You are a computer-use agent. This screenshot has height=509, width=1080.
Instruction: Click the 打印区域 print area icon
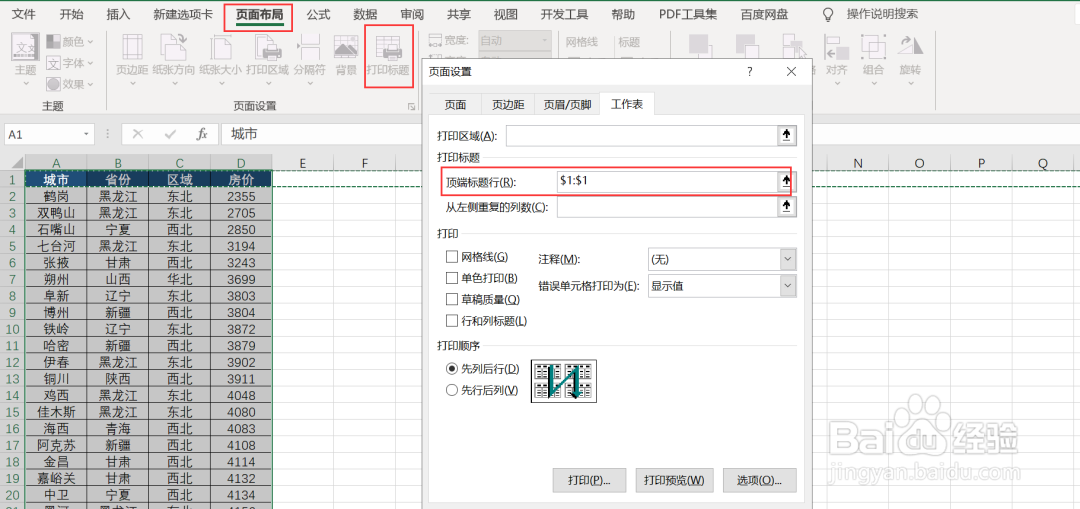click(267, 48)
